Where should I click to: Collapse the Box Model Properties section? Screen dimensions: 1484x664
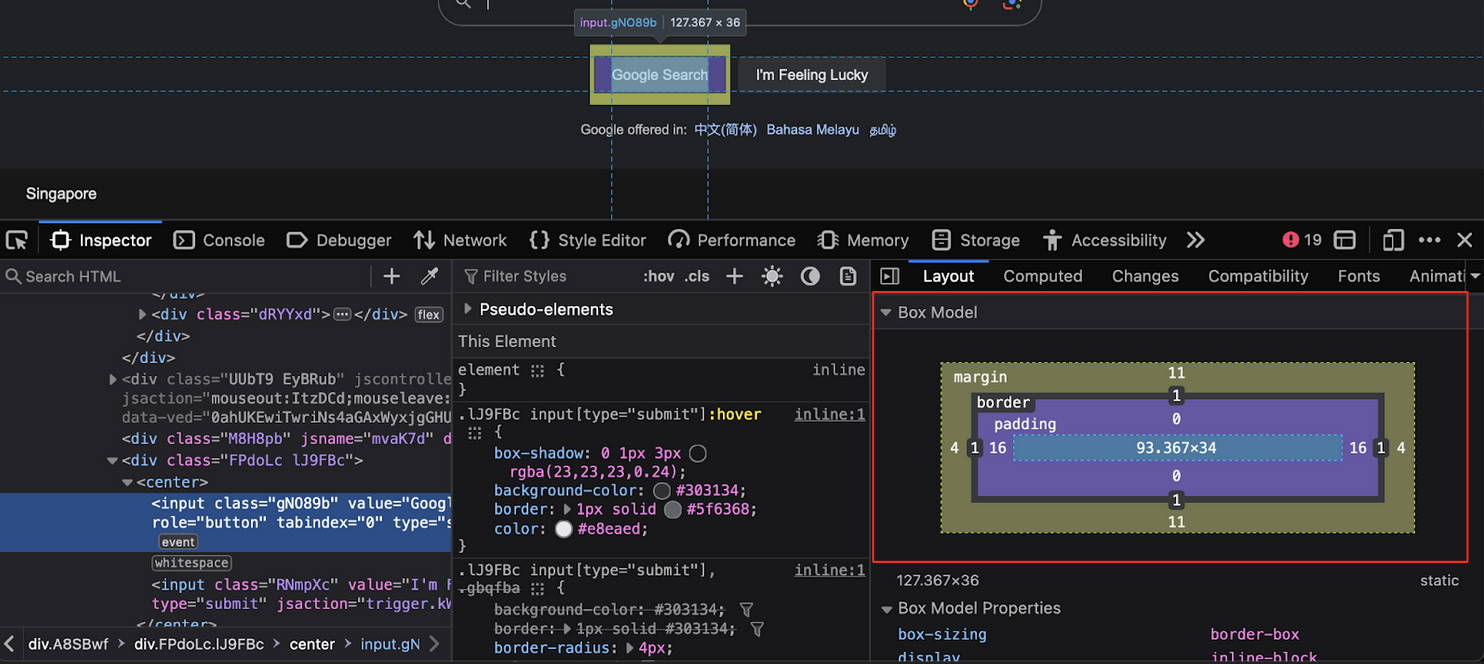(886, 608)
